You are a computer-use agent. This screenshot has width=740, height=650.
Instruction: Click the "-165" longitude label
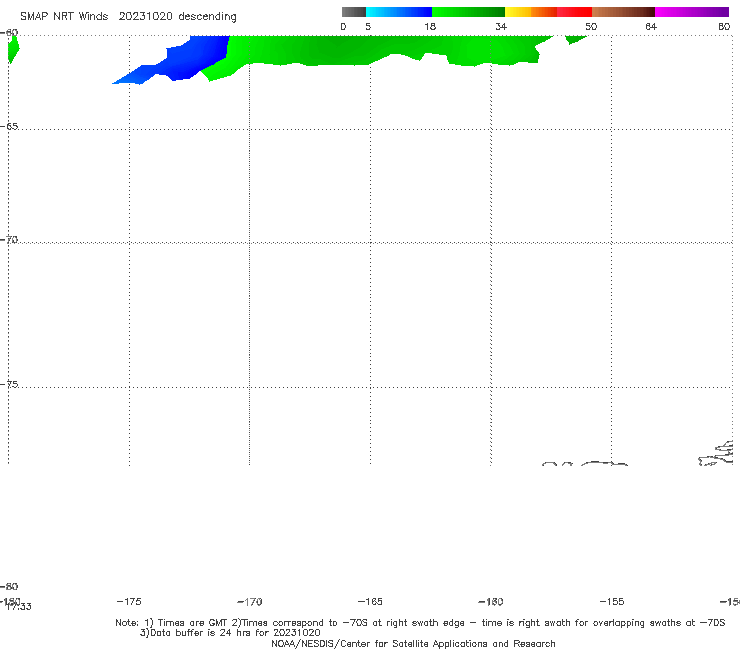pyautogui.click(x=370, y=601)
